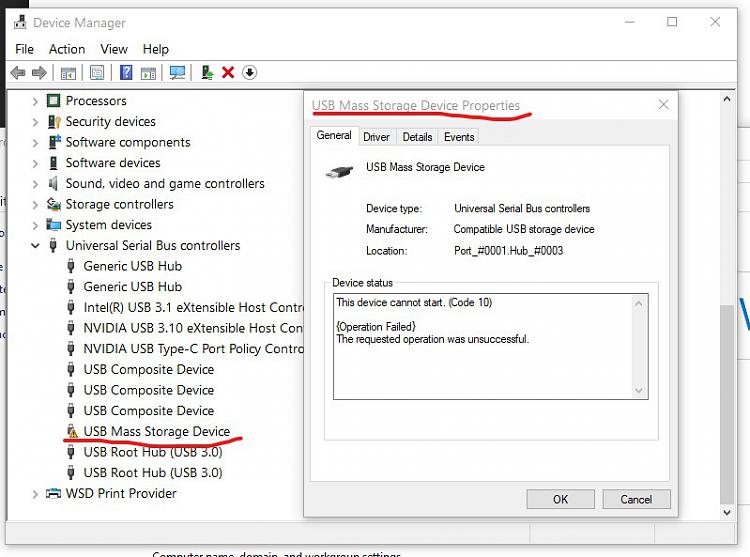
Task: Show or hide the console tree icon
Action: coord(68,73)
